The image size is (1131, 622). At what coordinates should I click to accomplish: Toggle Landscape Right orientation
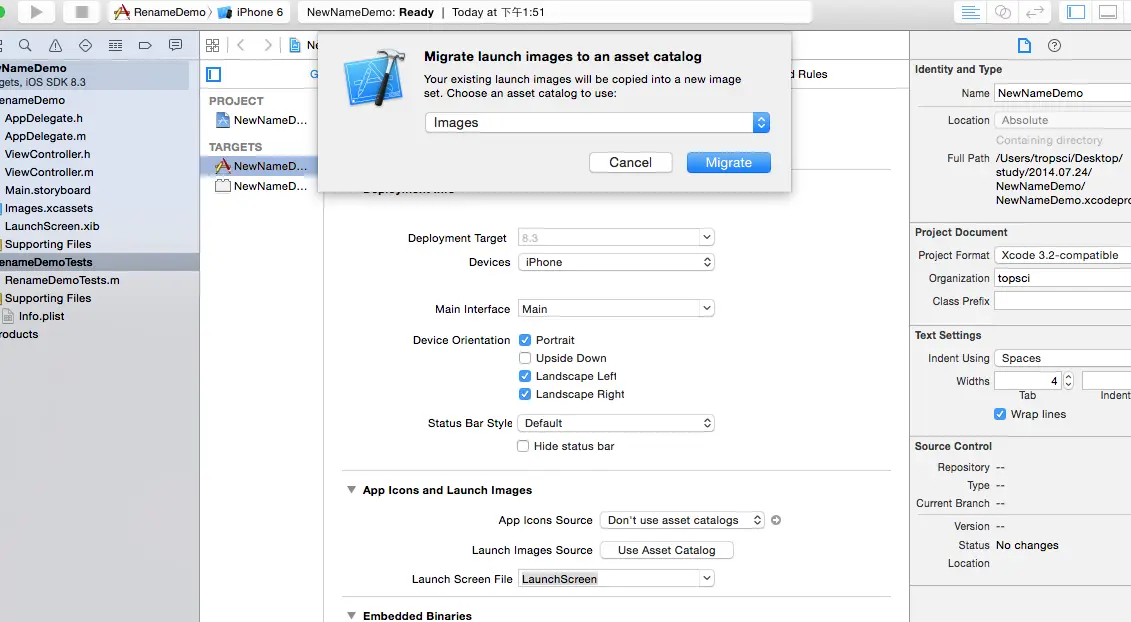(524, 394)
